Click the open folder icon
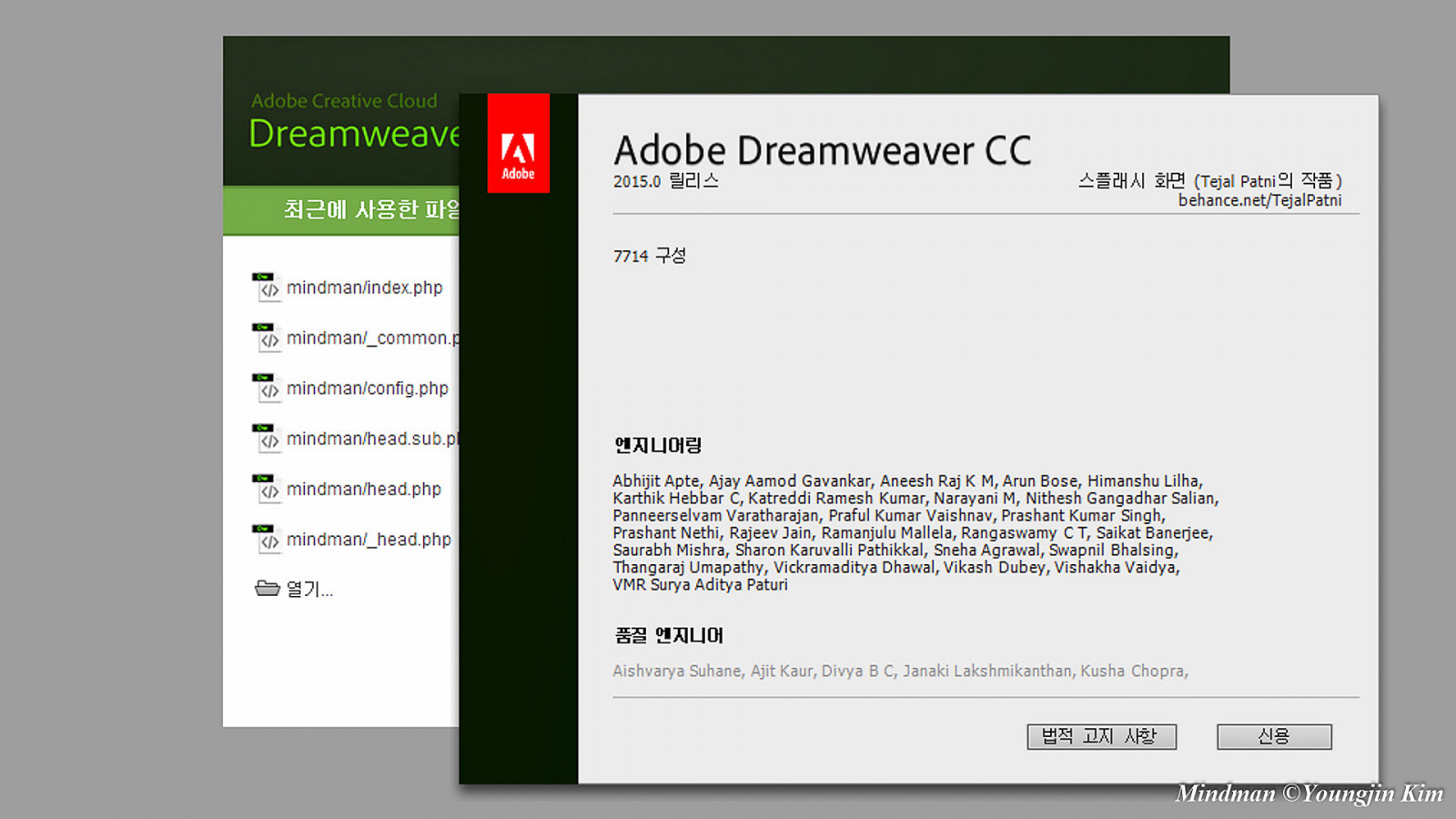1456x819 pixels. tap(267, 589)
